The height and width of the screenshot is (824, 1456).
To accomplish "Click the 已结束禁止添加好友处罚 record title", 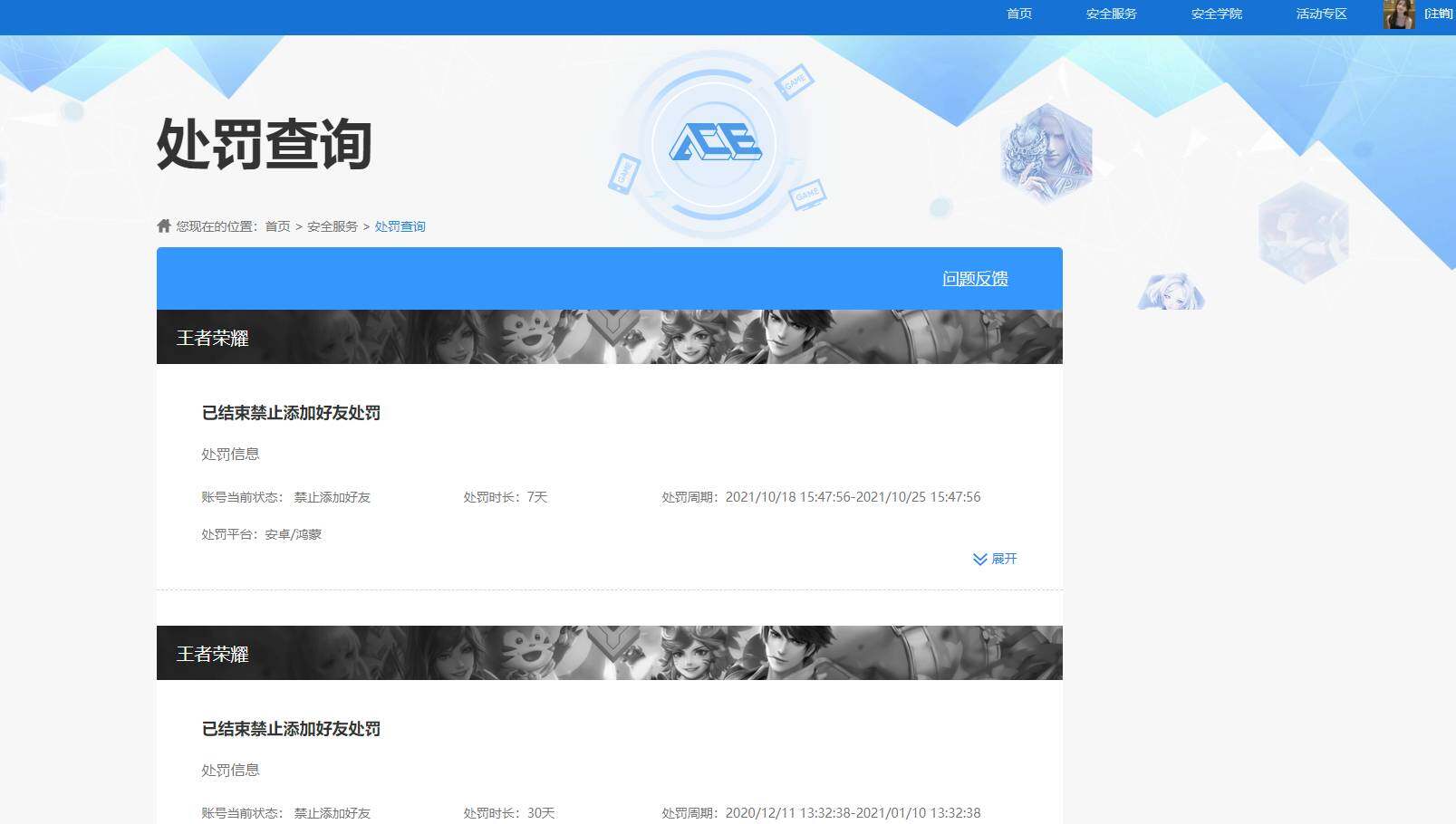I will click(x=292, y=413).
